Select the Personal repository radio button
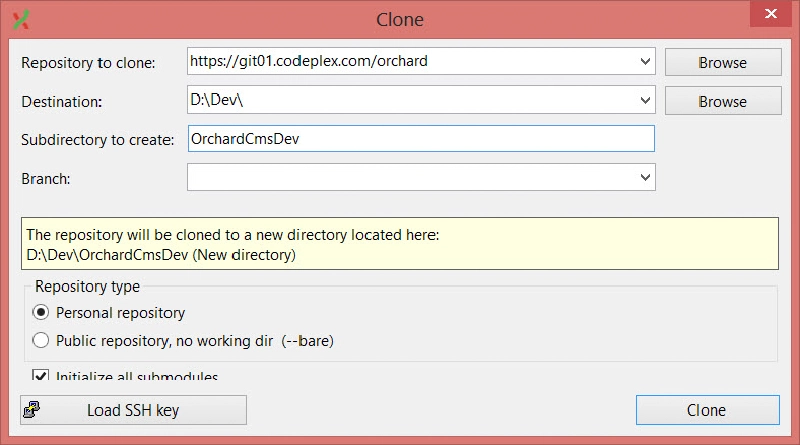 tap(41, 312)
